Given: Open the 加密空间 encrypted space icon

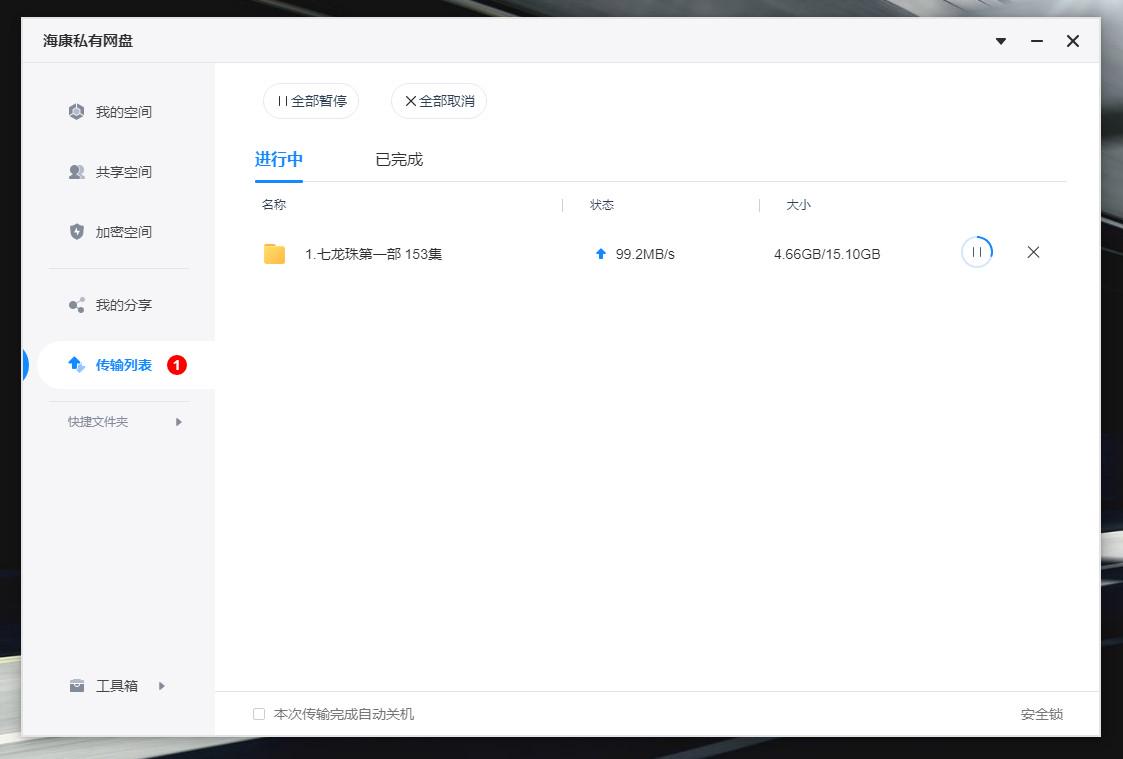Looking at the screenshot, I should click(x=76, y=231).
